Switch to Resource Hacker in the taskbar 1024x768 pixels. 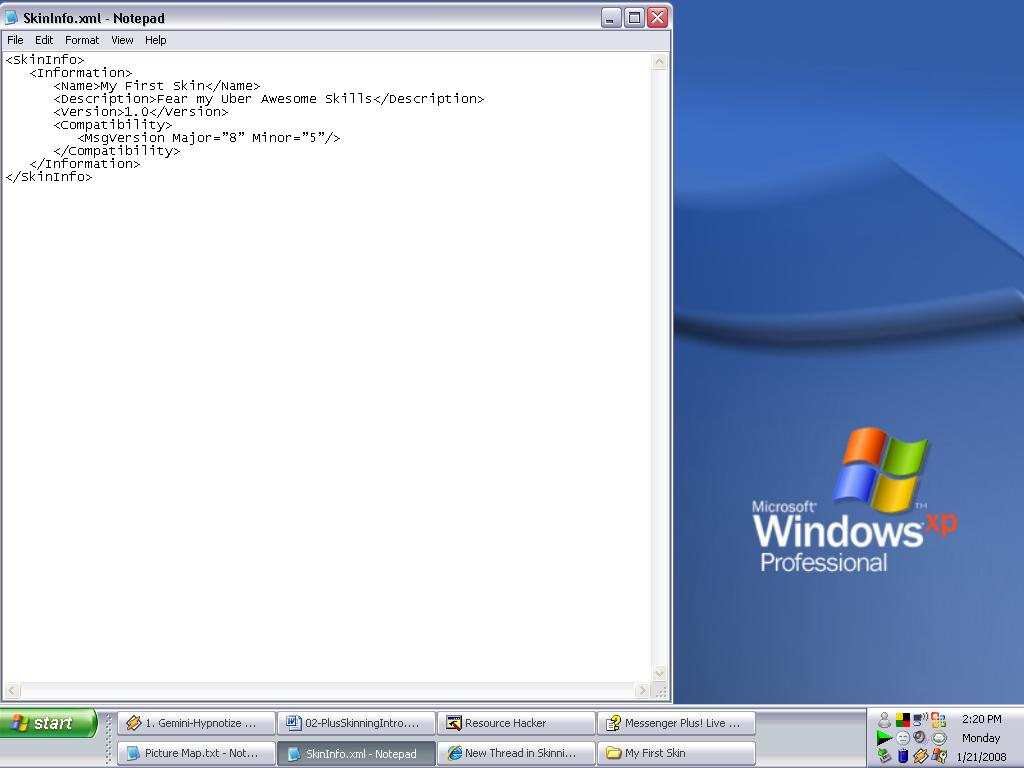coord(515,723)
